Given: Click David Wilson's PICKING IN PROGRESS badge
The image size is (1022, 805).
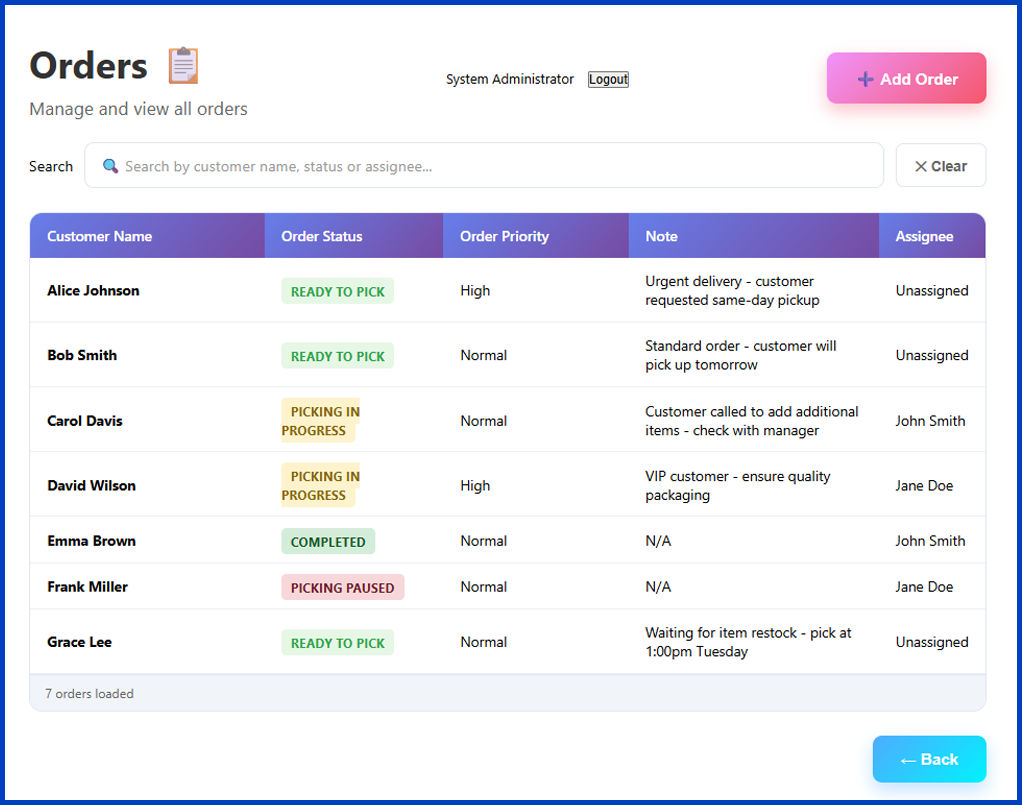Looking at the screenshot, I should (x=320, y=486).
